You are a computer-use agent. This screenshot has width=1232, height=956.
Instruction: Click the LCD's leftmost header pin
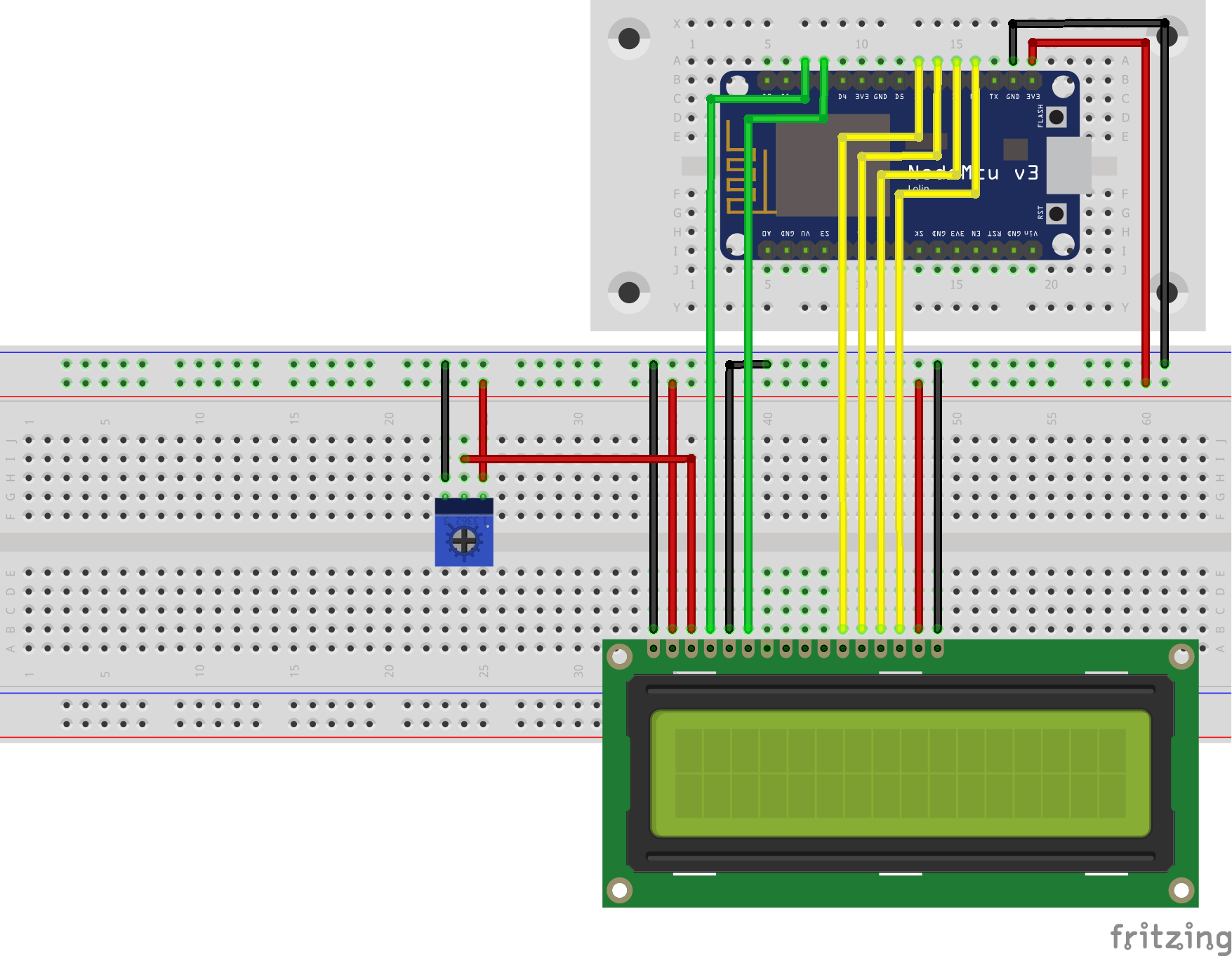click(654, 649)
